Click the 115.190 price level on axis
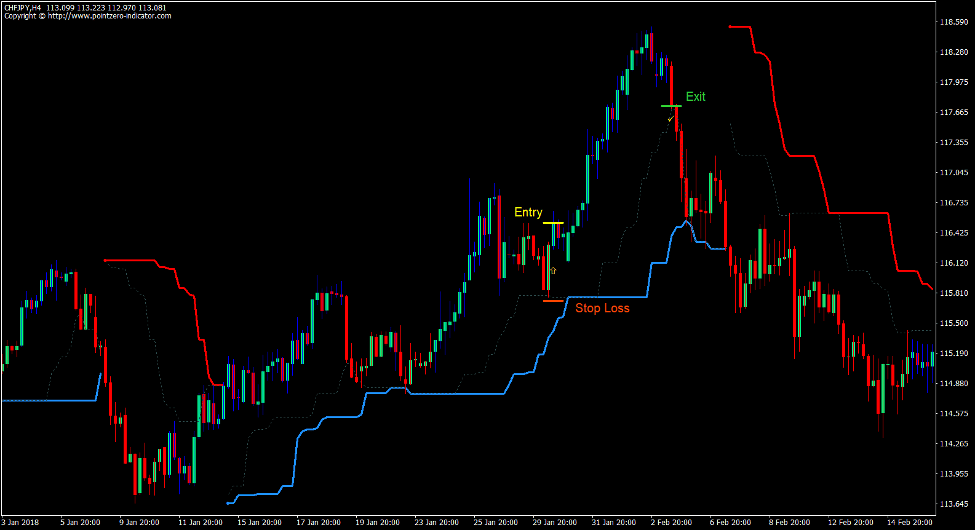The image size is (977, 531). click(x=955, y=353)
